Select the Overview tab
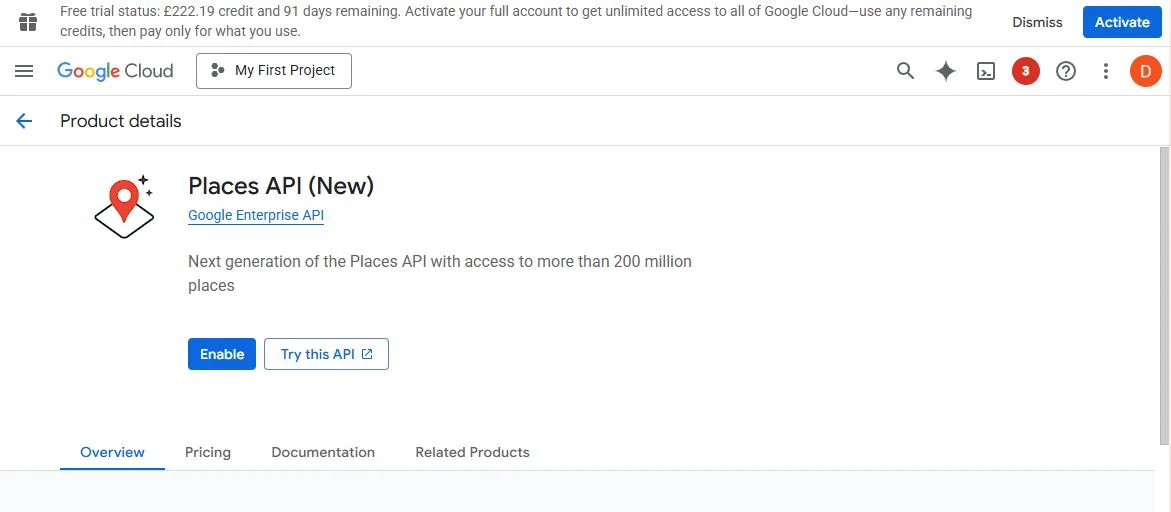The width and height of the screenshot is (1171, 512). tap(112, 452)
